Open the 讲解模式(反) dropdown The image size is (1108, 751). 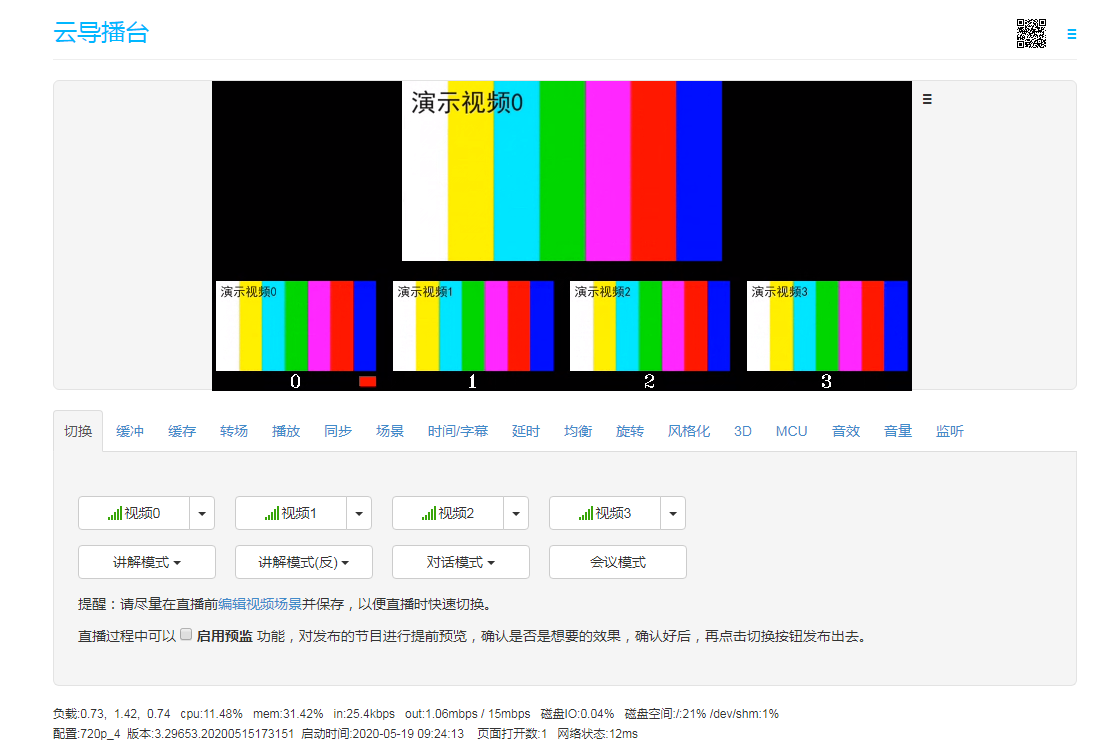(304, 562)
